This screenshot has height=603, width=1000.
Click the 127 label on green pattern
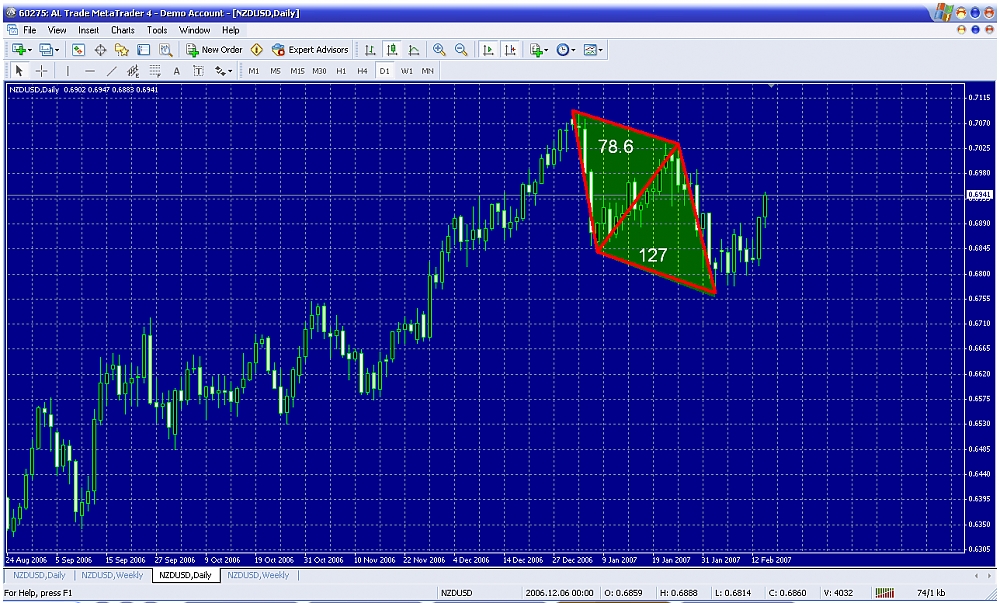coord(652,255)
